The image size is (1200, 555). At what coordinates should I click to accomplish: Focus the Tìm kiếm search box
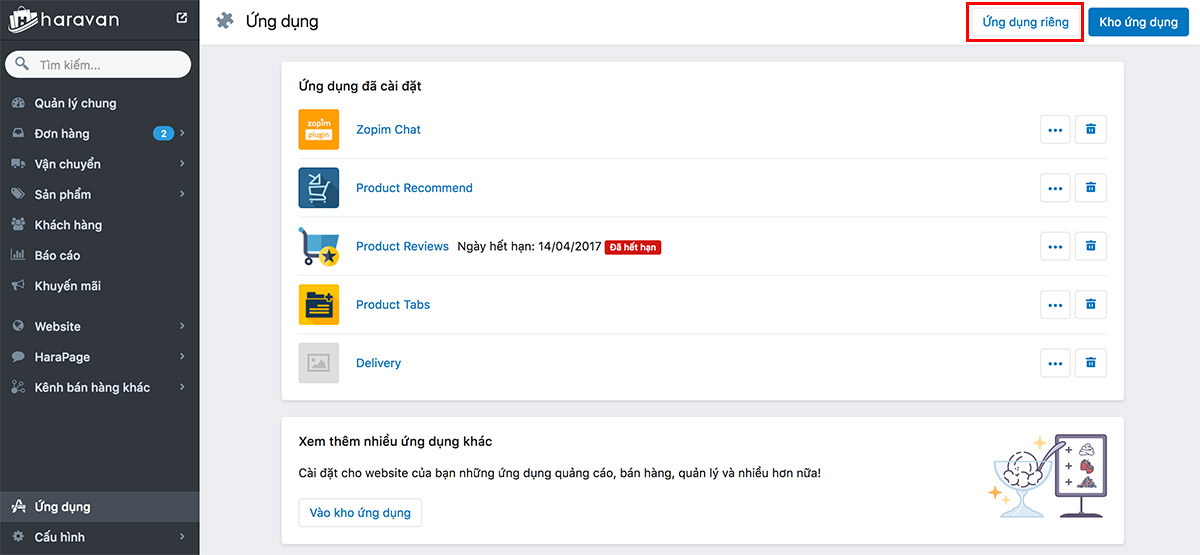(x=98, y=64)
